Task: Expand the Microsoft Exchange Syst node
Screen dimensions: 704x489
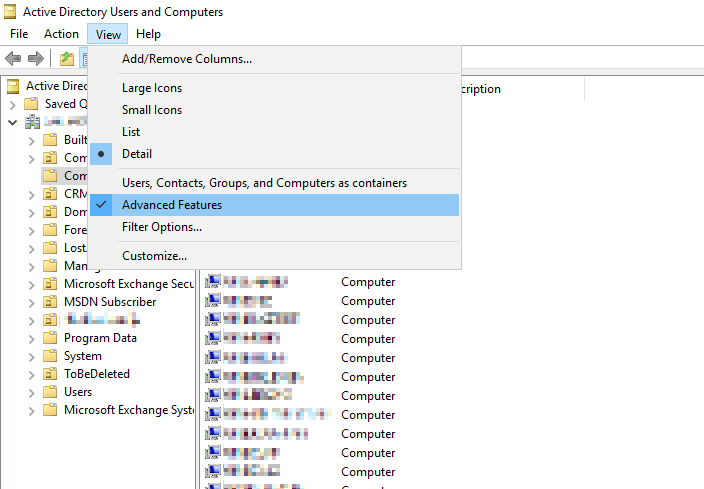Action: coord(31,411)
